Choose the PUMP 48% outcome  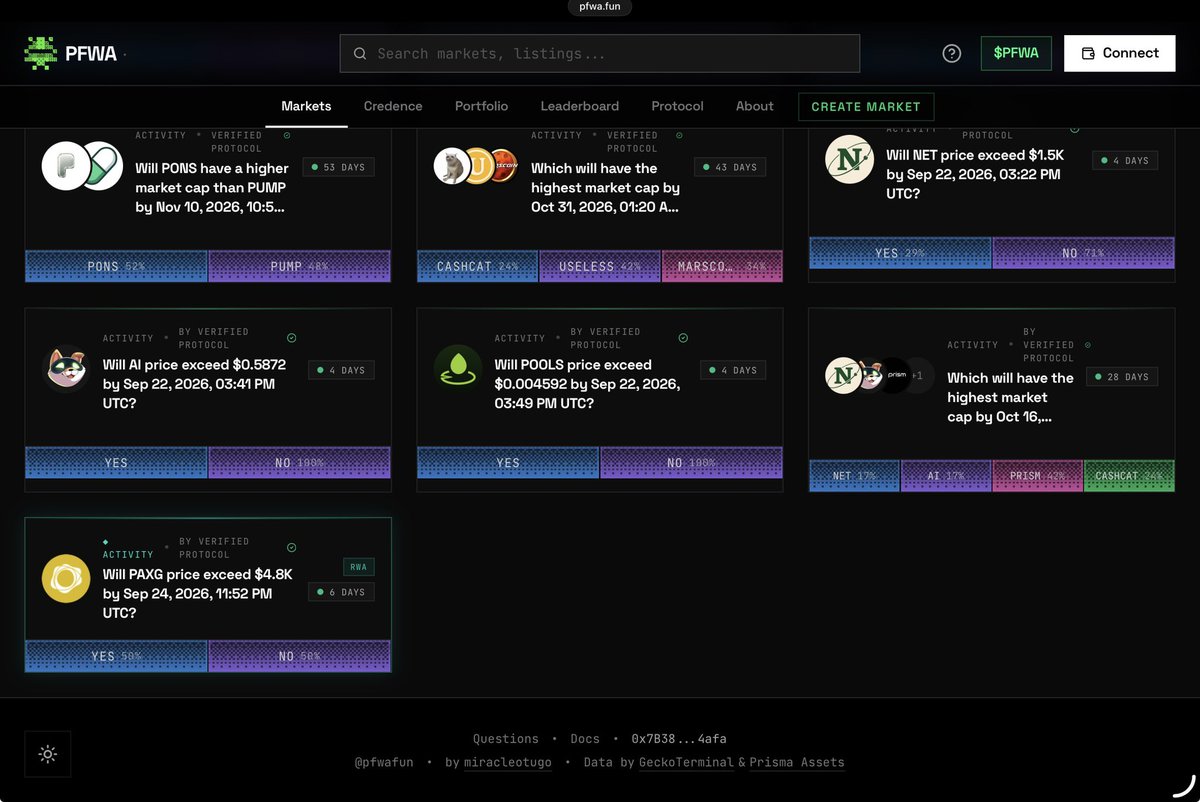(x=299, y=266)
